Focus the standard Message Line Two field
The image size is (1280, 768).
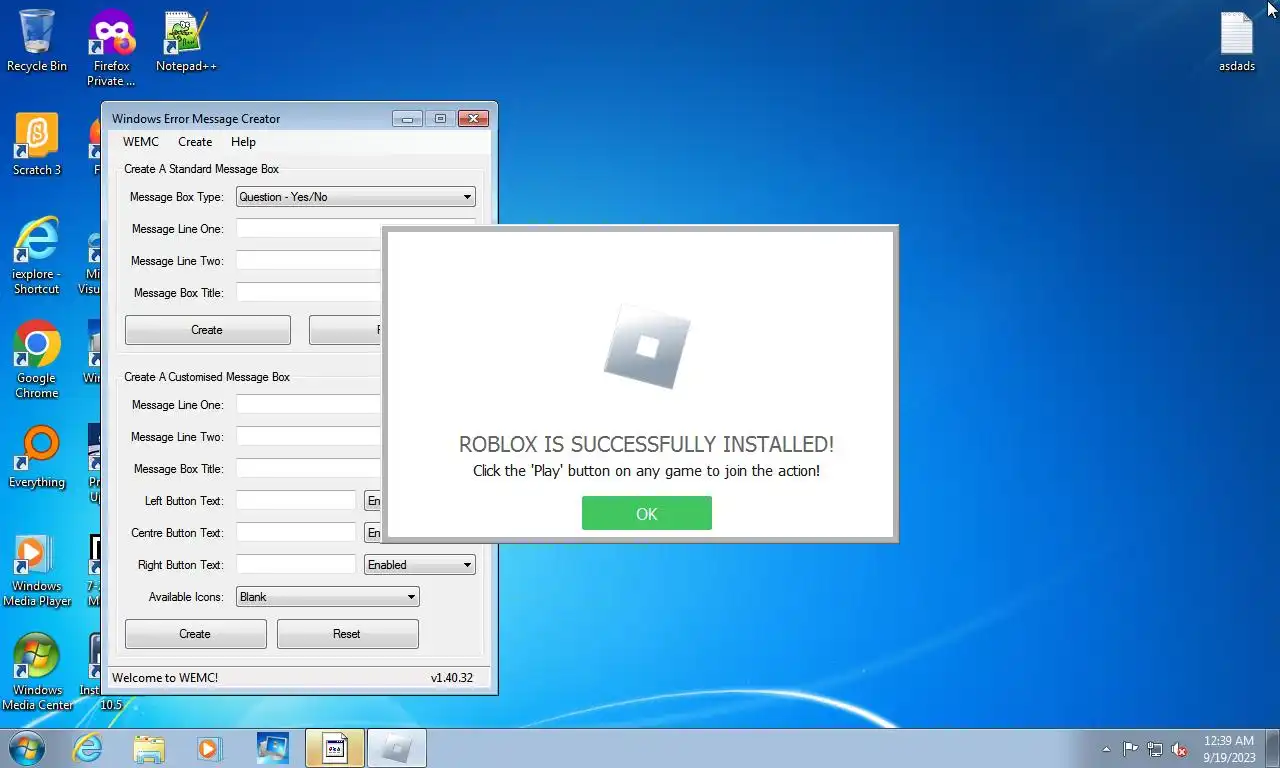pyautogui.click(x=309, y=261)
